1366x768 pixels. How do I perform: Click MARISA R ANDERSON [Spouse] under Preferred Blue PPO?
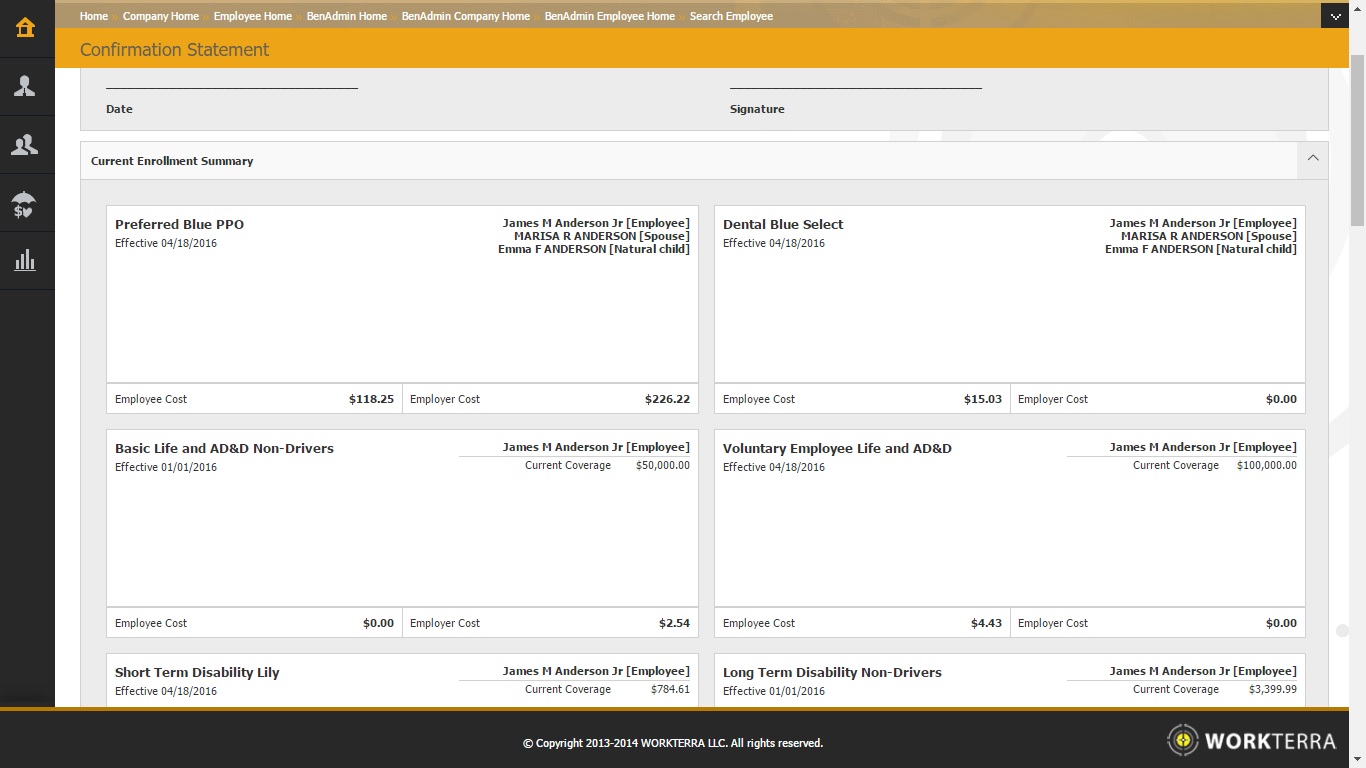pyautogui.click(x=602, y=237)
